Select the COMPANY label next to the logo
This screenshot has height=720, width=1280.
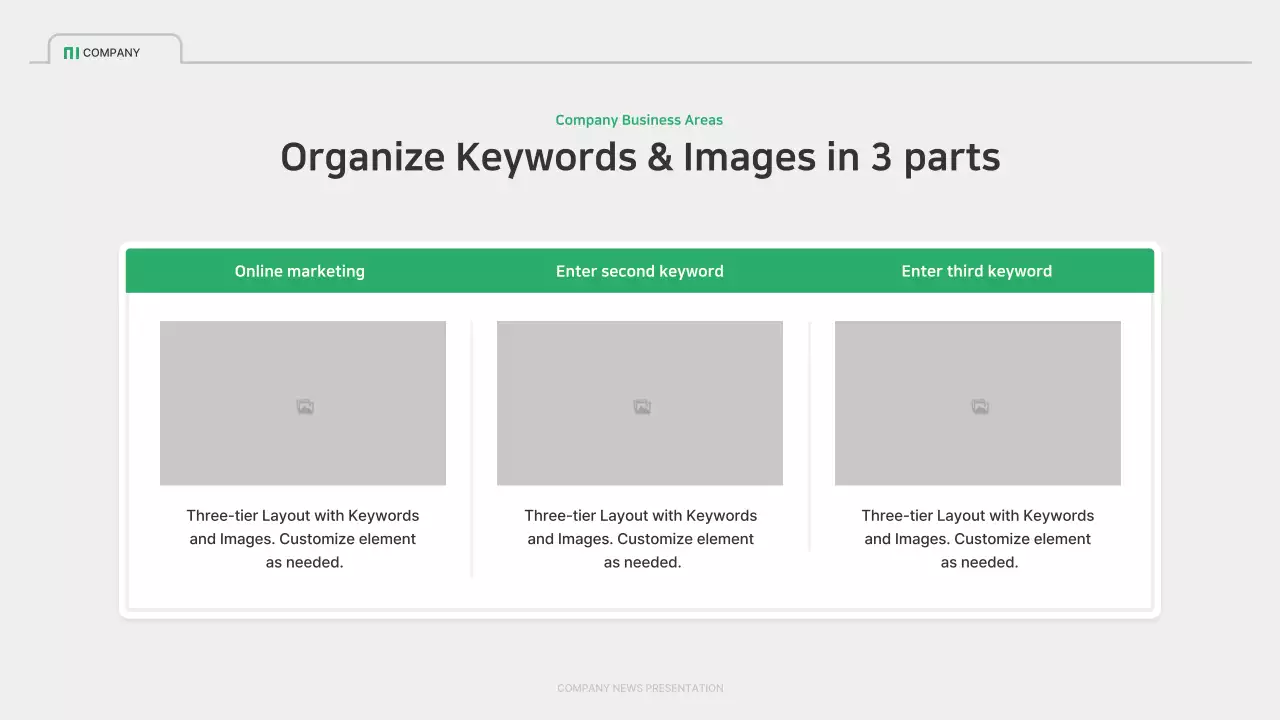111,53
